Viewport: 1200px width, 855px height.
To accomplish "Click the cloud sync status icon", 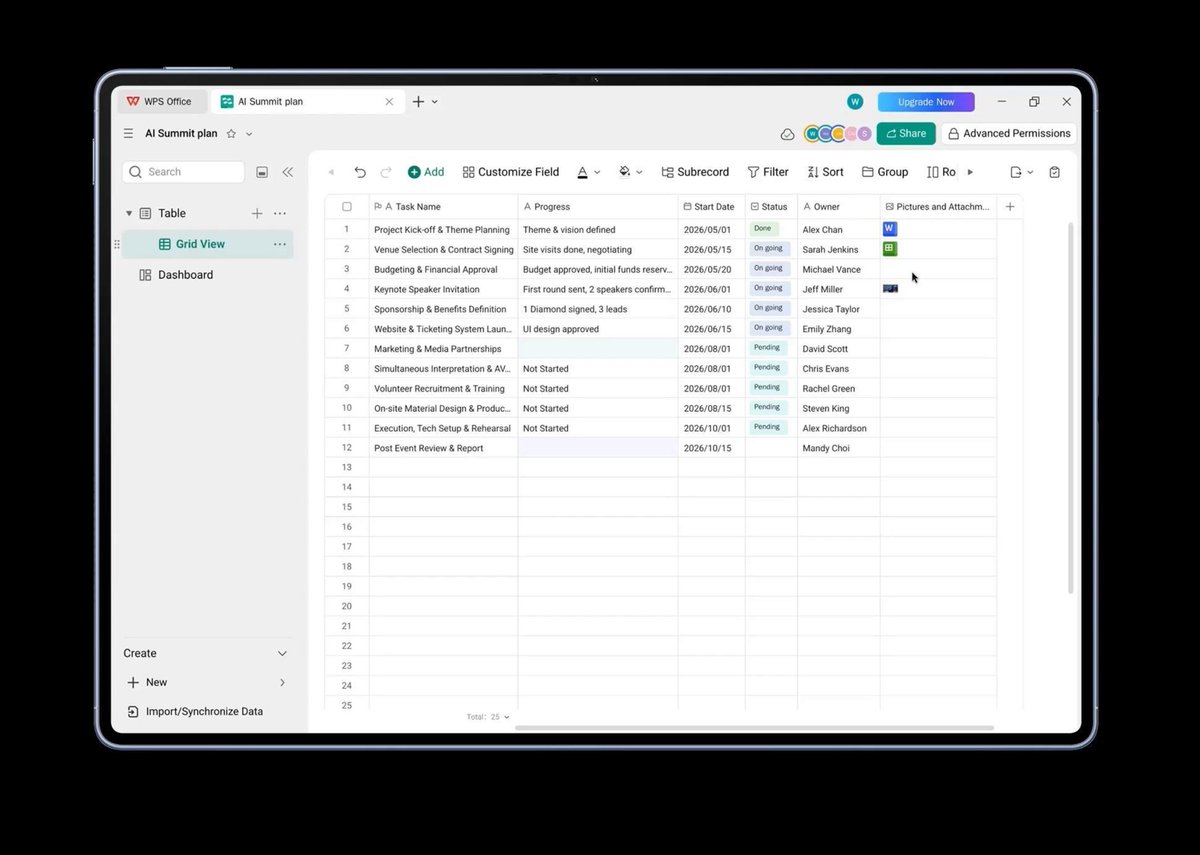I will click(x=787, y=134).
